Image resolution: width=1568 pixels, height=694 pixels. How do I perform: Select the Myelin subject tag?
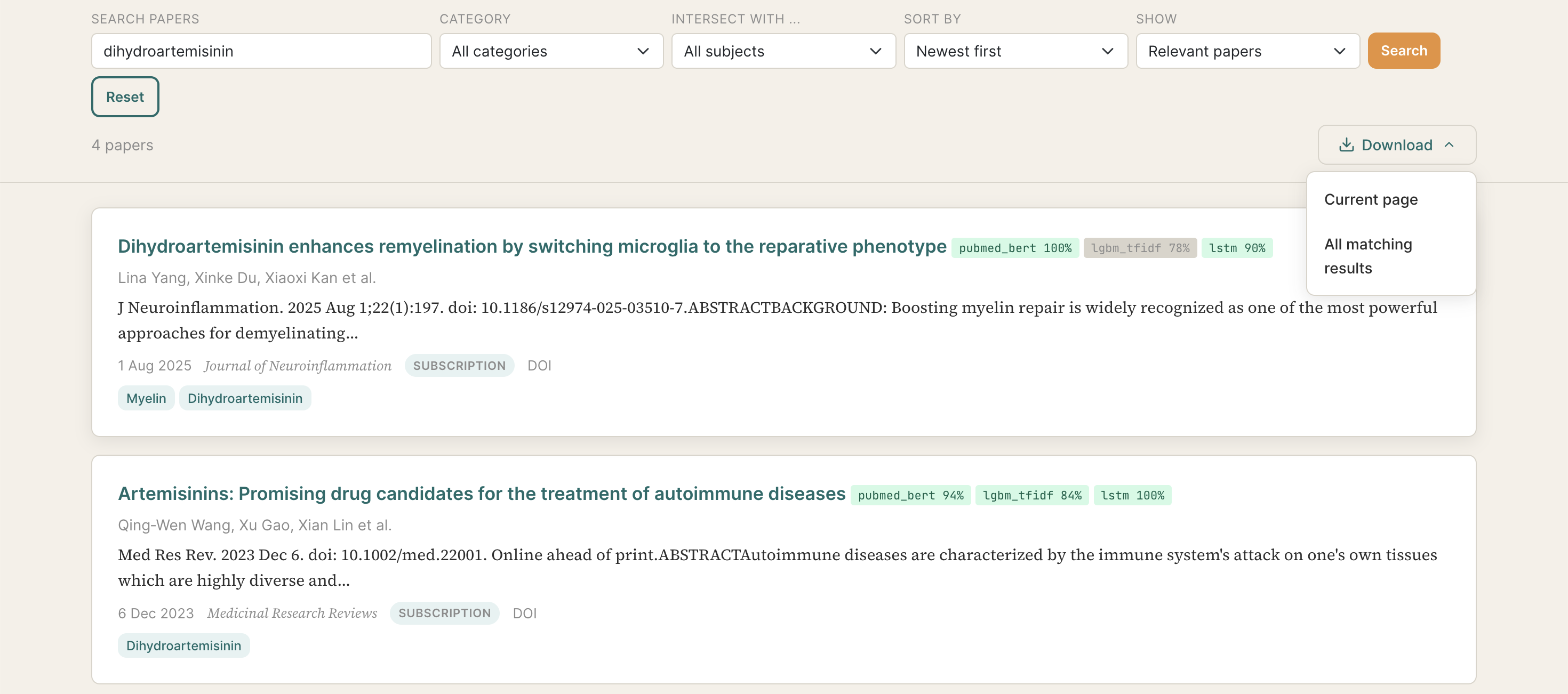click(x=146, y=398)
